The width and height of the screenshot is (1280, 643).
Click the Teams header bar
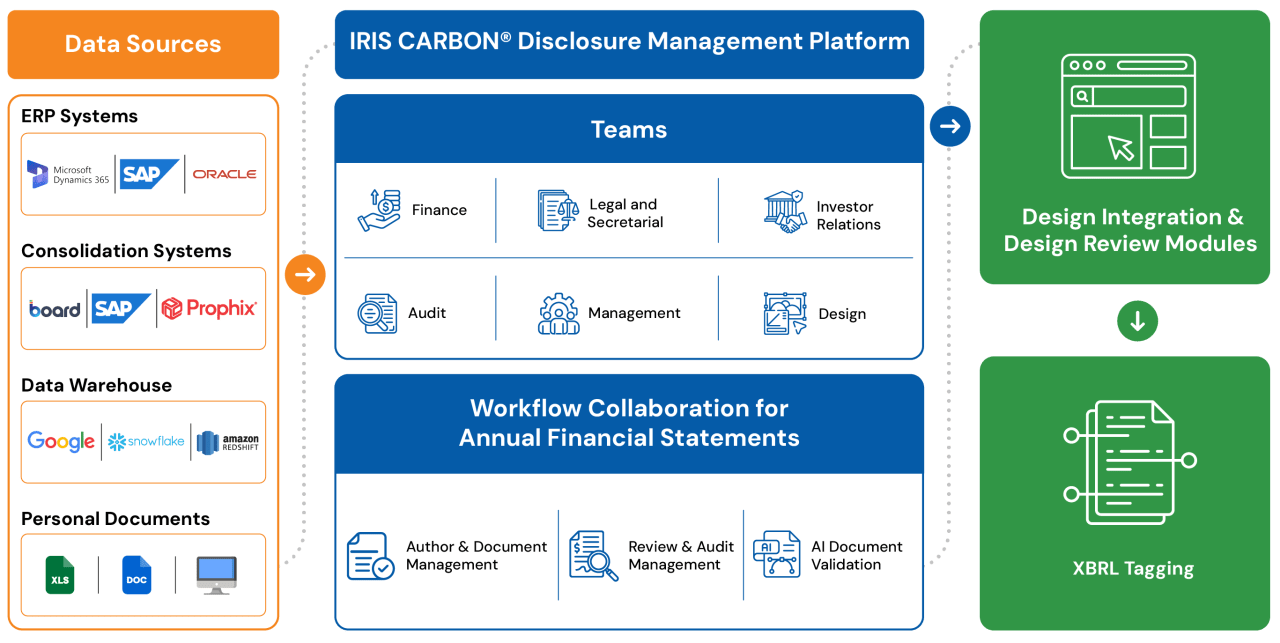[629, 129]
